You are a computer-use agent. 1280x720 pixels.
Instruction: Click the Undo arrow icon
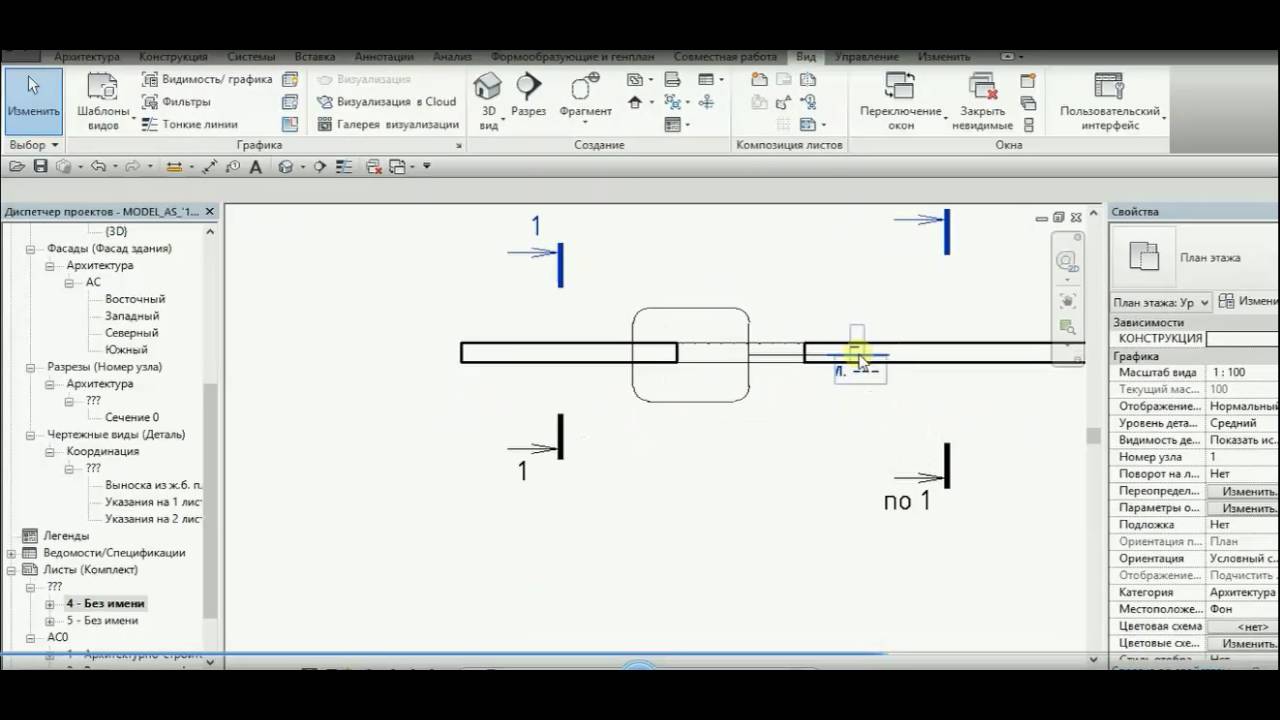[x=97, y=167]
